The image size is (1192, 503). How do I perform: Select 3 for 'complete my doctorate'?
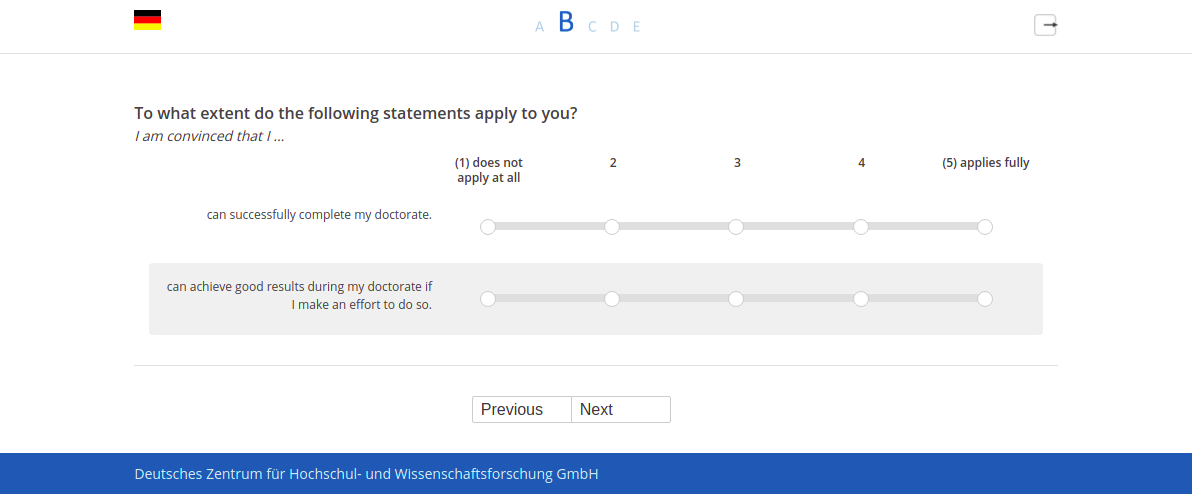click(x=736, y=227)
